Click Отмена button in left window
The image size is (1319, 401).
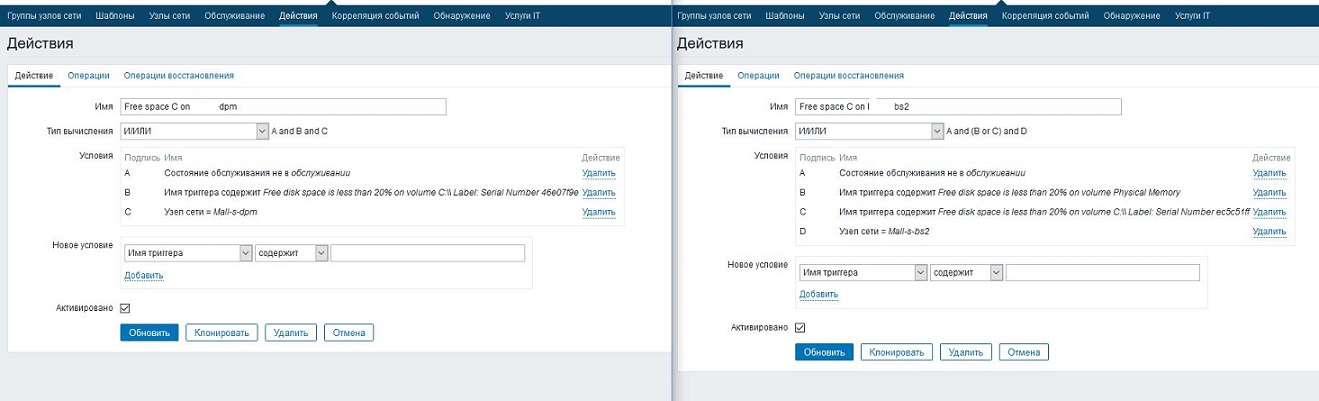(x=349, y=333)
